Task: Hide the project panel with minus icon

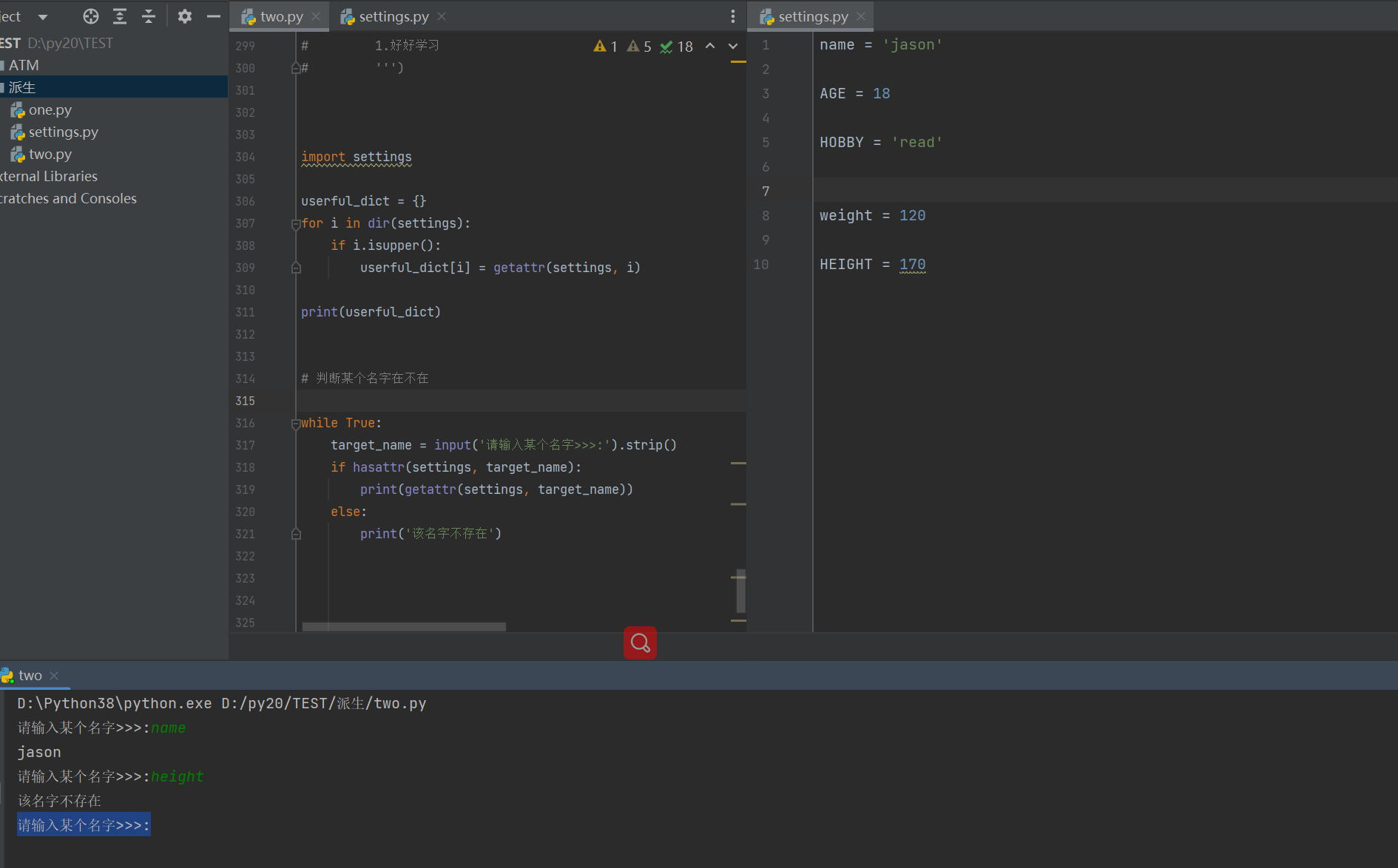Action: click(214, 16)
